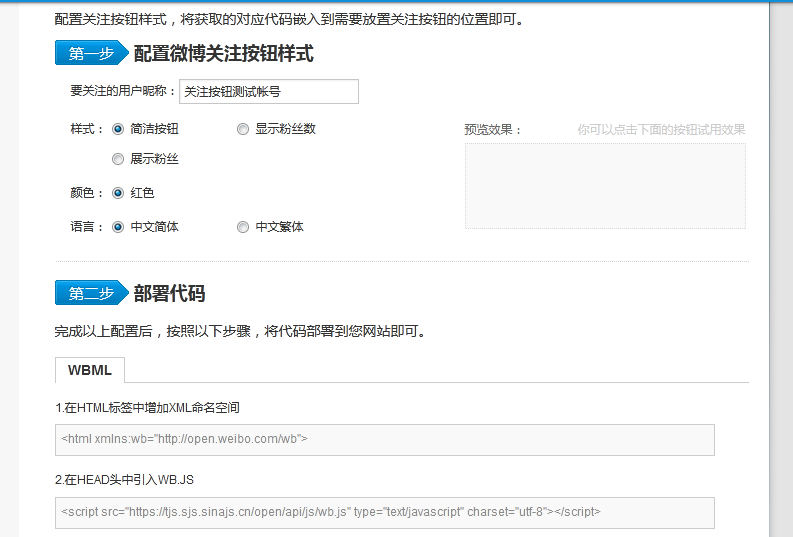Select the 红色 color option
This screenshot has height=537, width=793.
pyautogui.click(x=118, y=193)
